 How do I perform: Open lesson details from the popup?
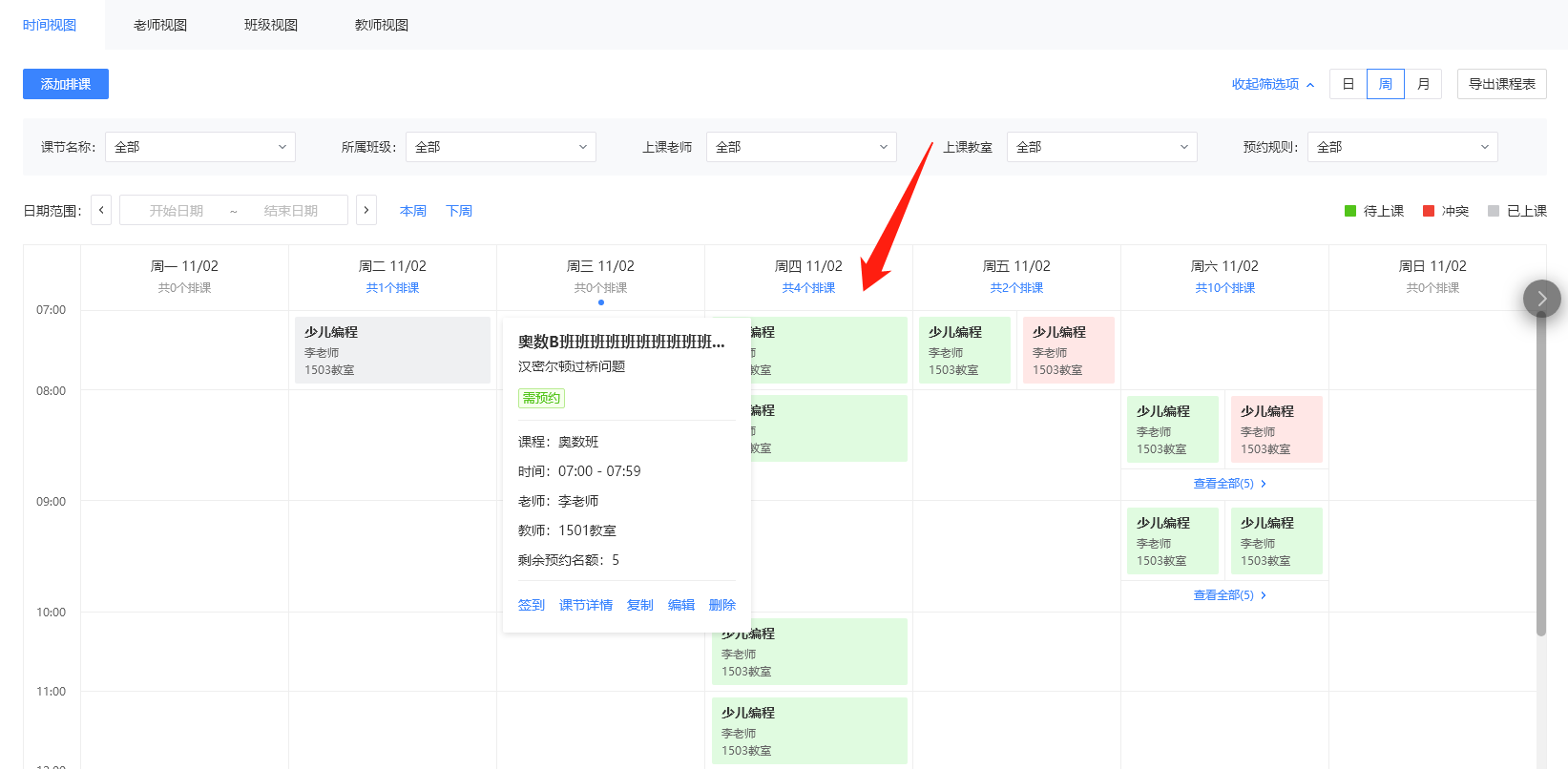click(x=585, y=605)
